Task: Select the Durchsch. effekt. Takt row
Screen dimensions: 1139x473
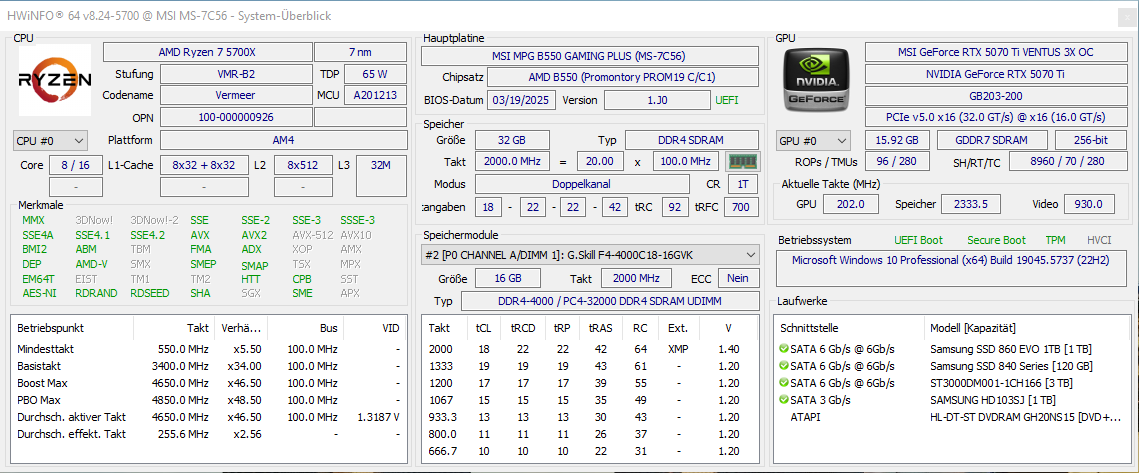Action: (209, 434)
